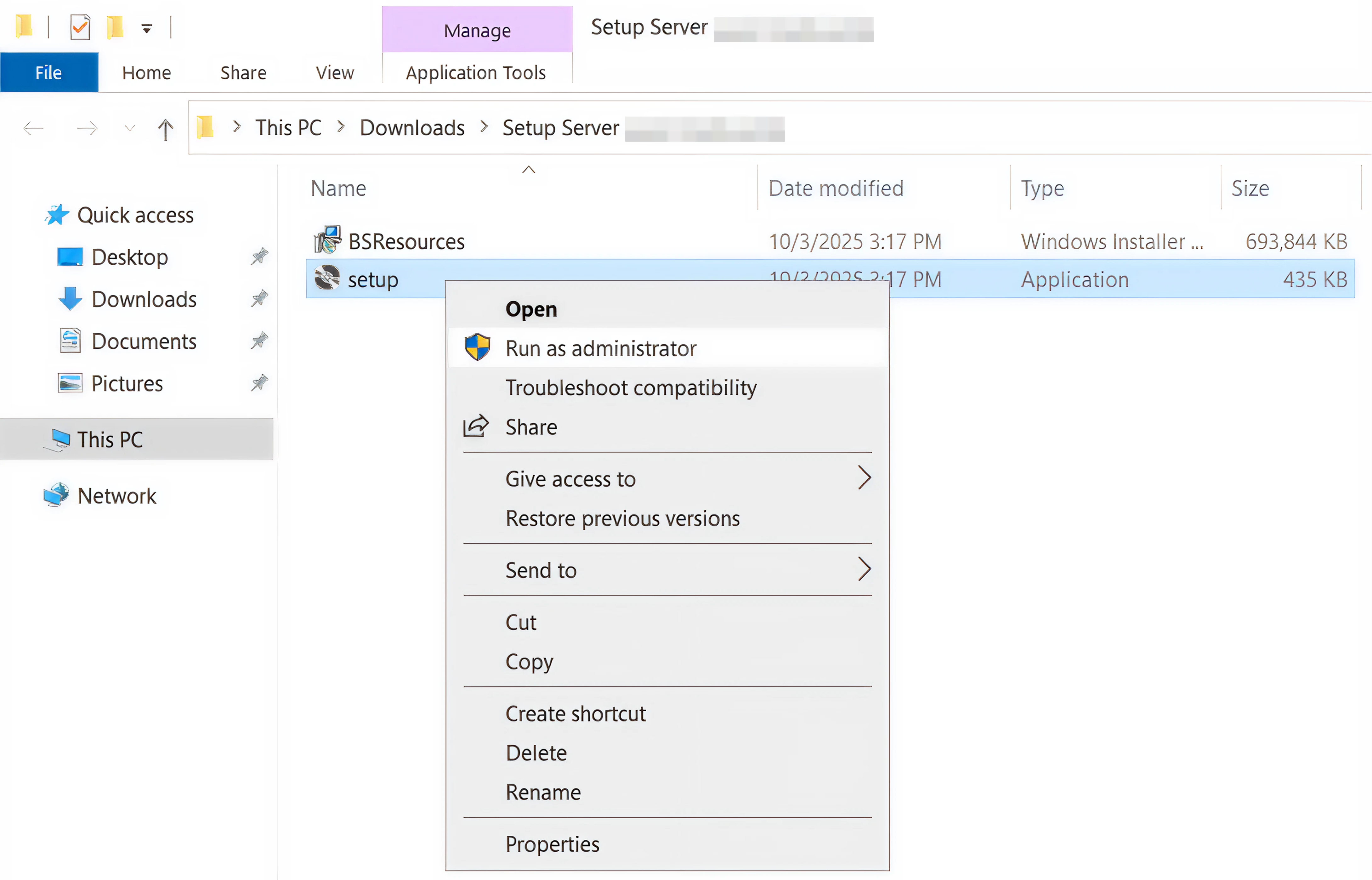Viewport: 1372px width, 880px height.
Task: Go up one folder level
Action: tap(166, 129)
